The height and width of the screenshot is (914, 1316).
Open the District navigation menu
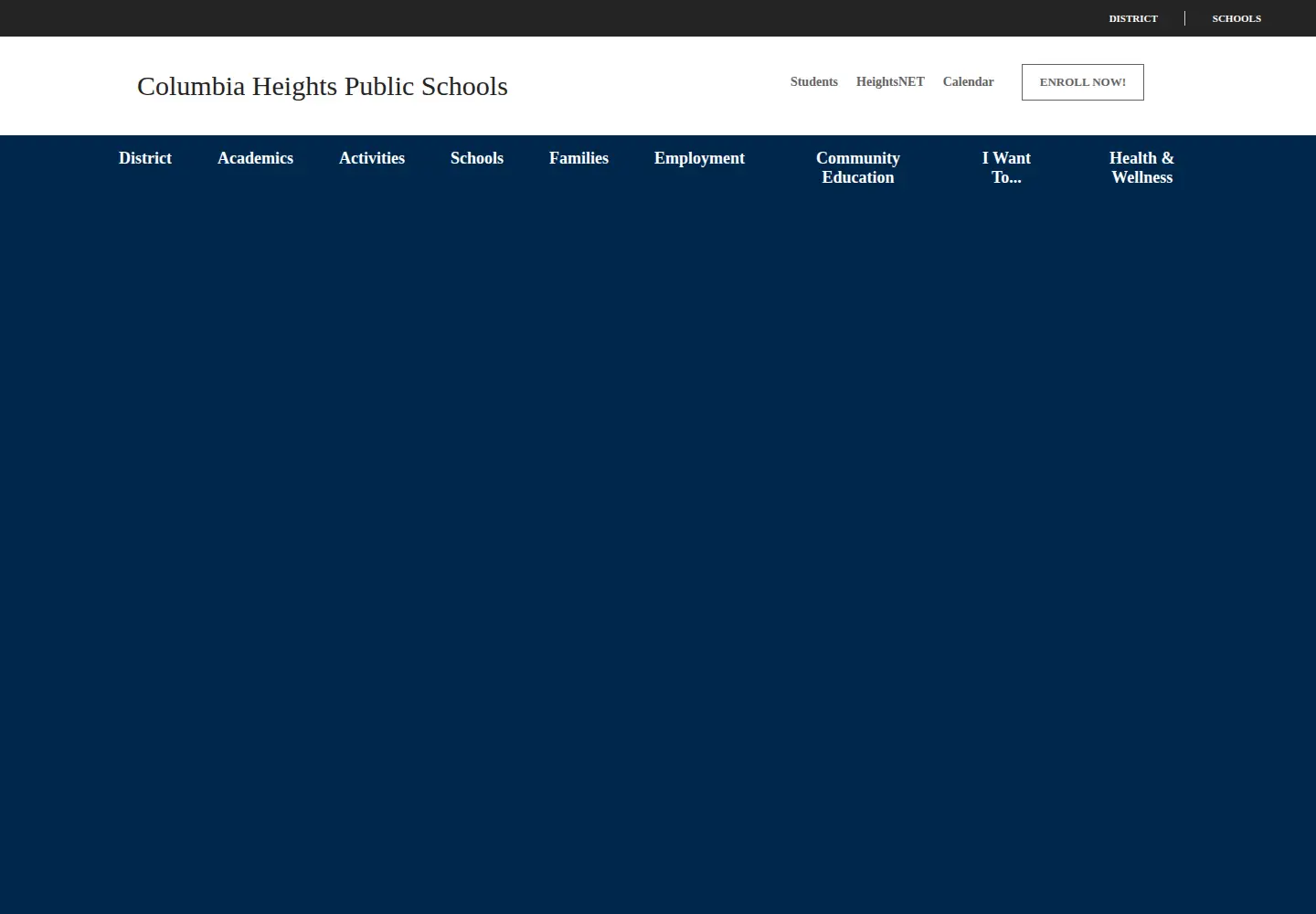pyautogui.click(x=145, y=158)
